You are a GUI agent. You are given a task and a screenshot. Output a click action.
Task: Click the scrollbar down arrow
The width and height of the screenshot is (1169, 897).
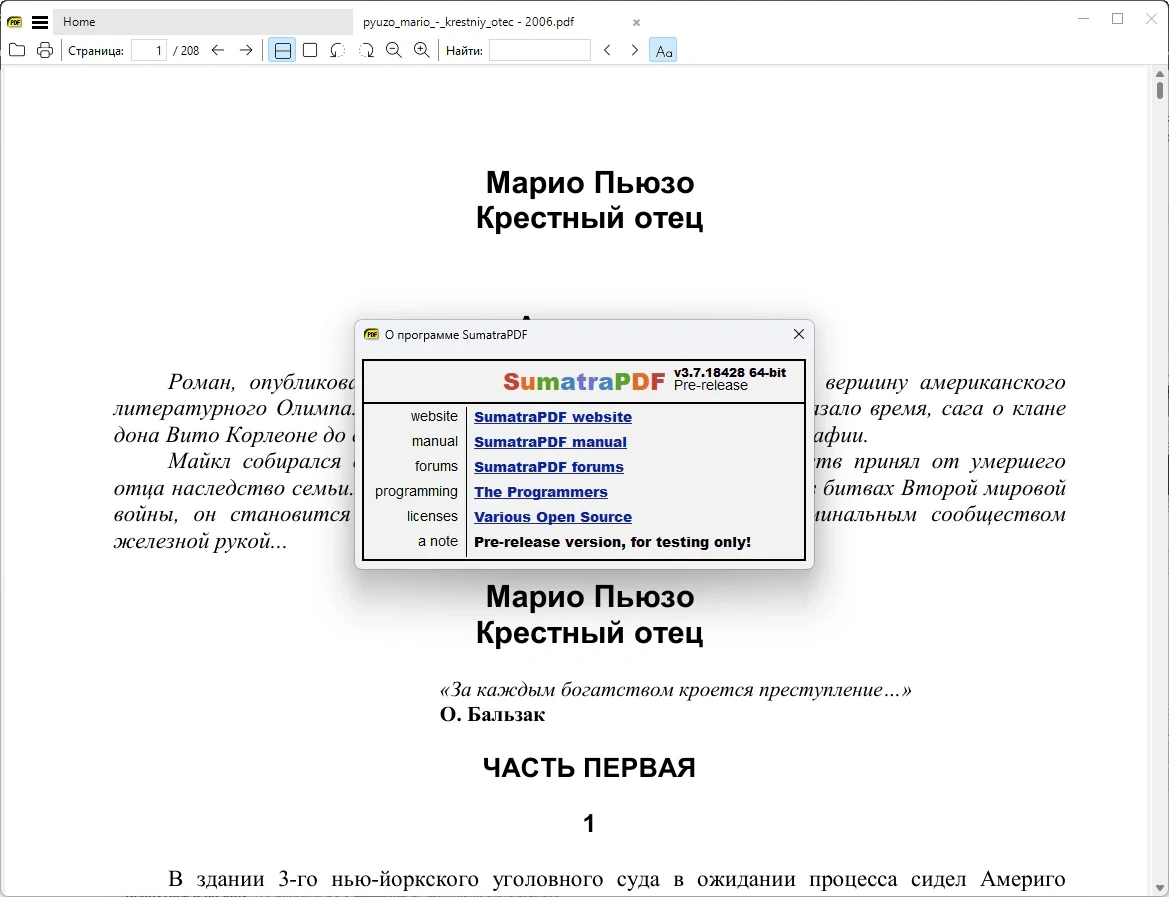coord(1160,888)
